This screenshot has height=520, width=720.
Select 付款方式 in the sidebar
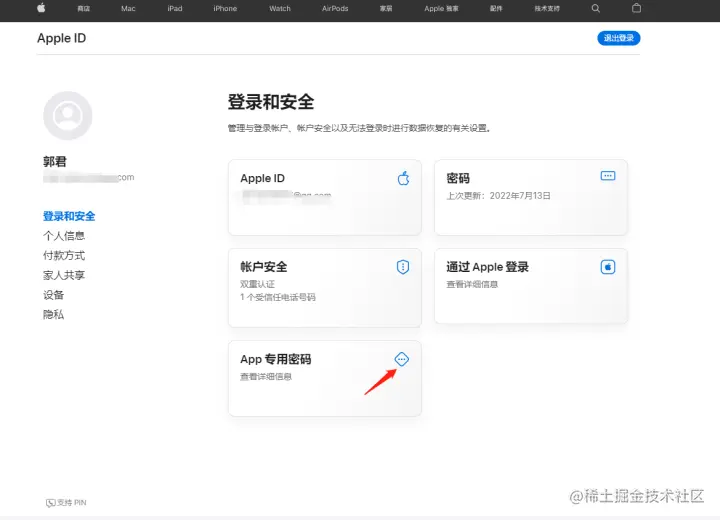[64, 256]
